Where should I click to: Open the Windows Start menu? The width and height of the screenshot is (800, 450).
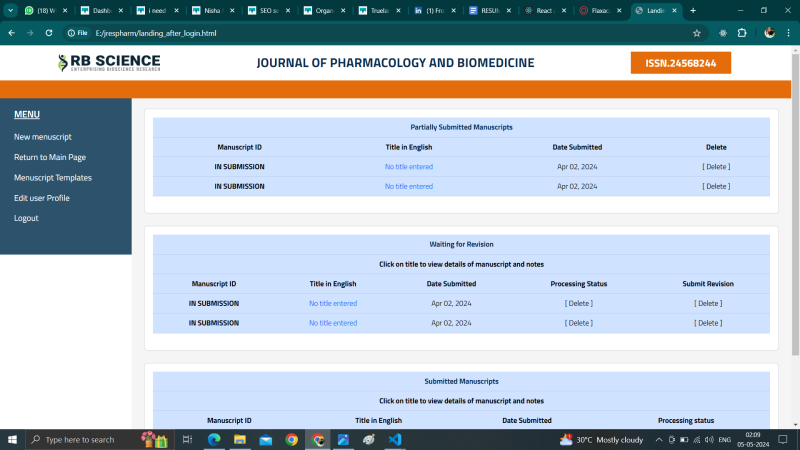click(x=13, y=439)
